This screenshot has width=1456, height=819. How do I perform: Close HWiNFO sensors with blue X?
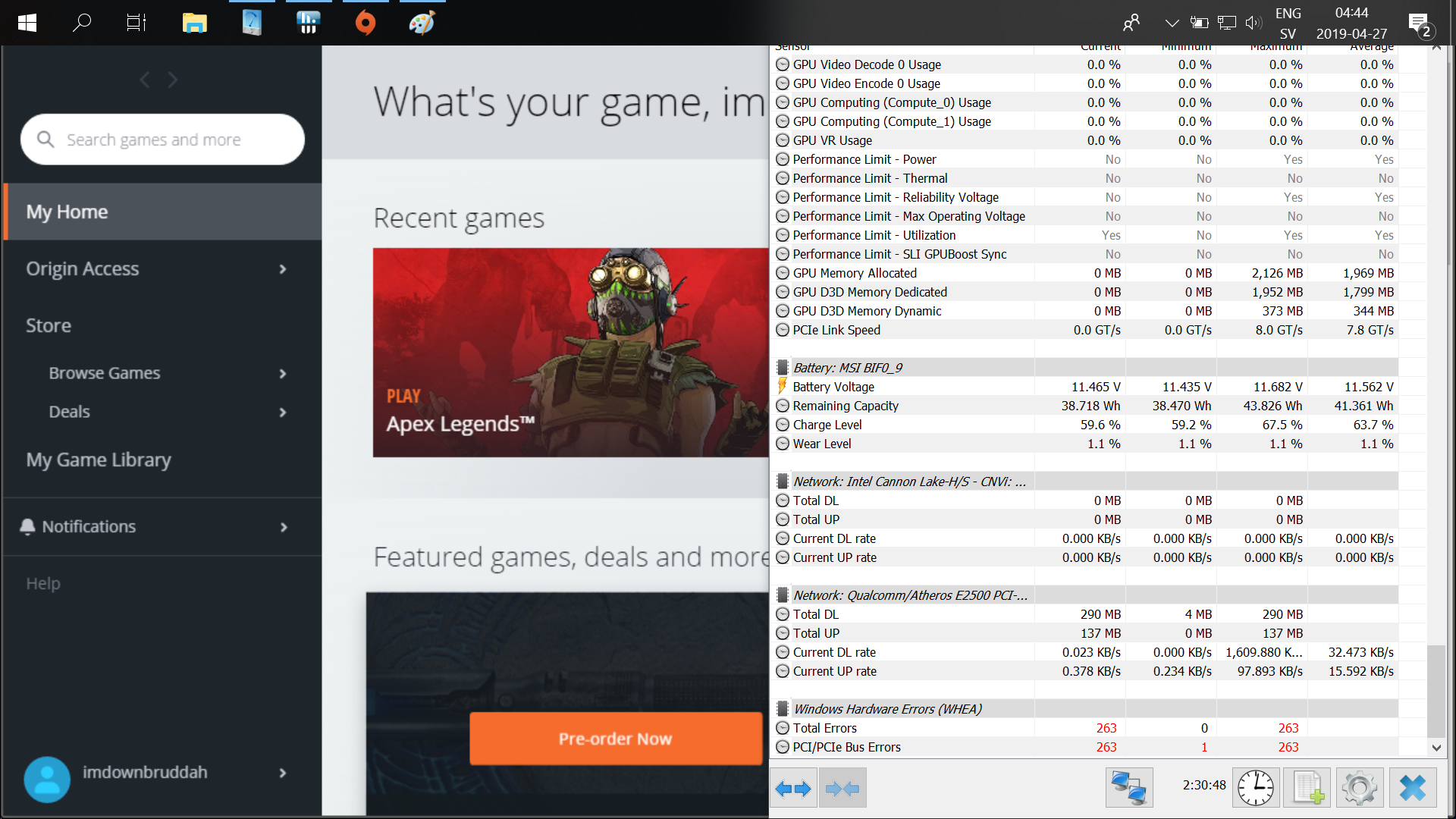[x=1413, y=788]
